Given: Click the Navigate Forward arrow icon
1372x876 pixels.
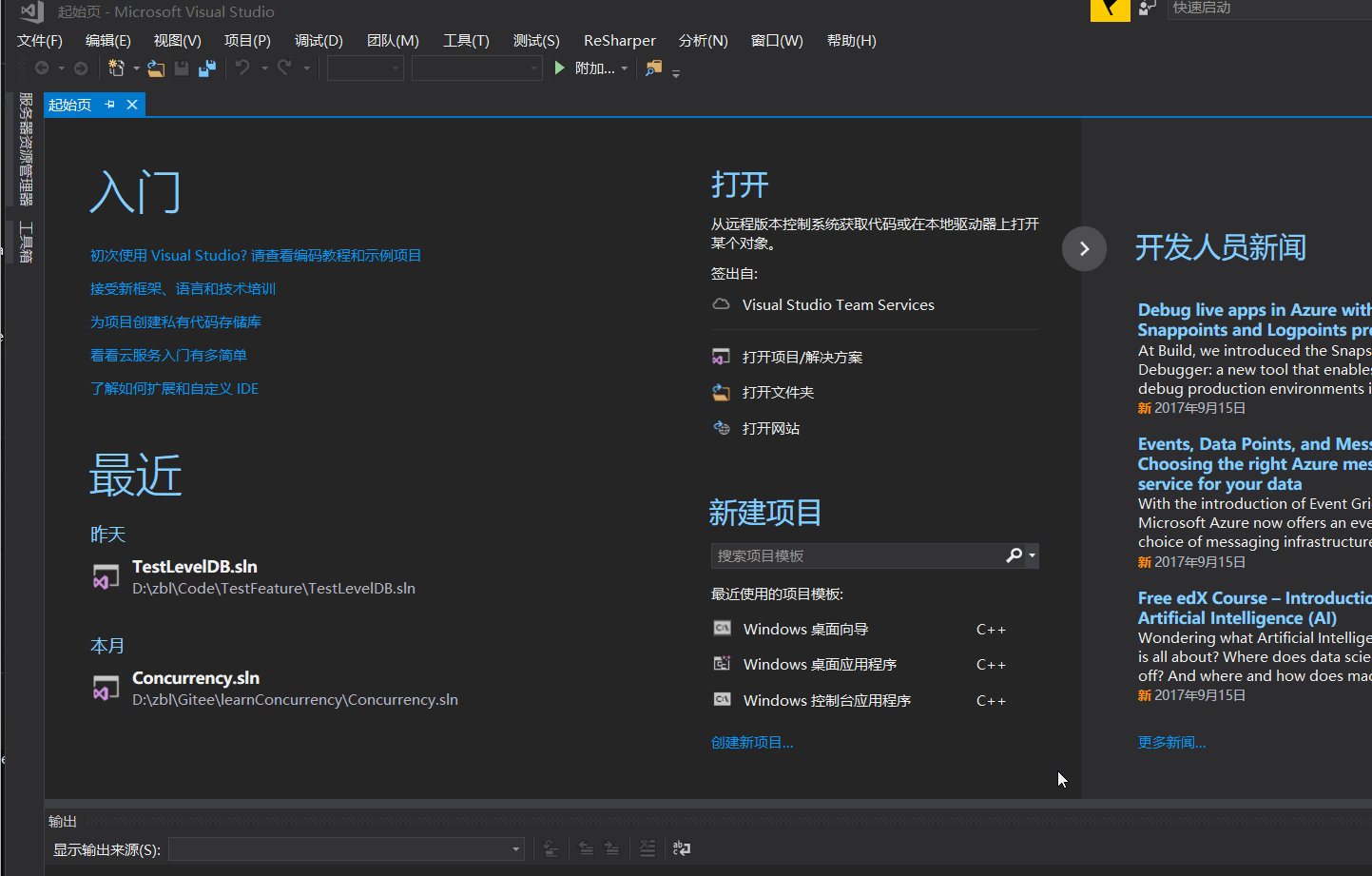Looking at the screenshot, I should click(81, 68).
